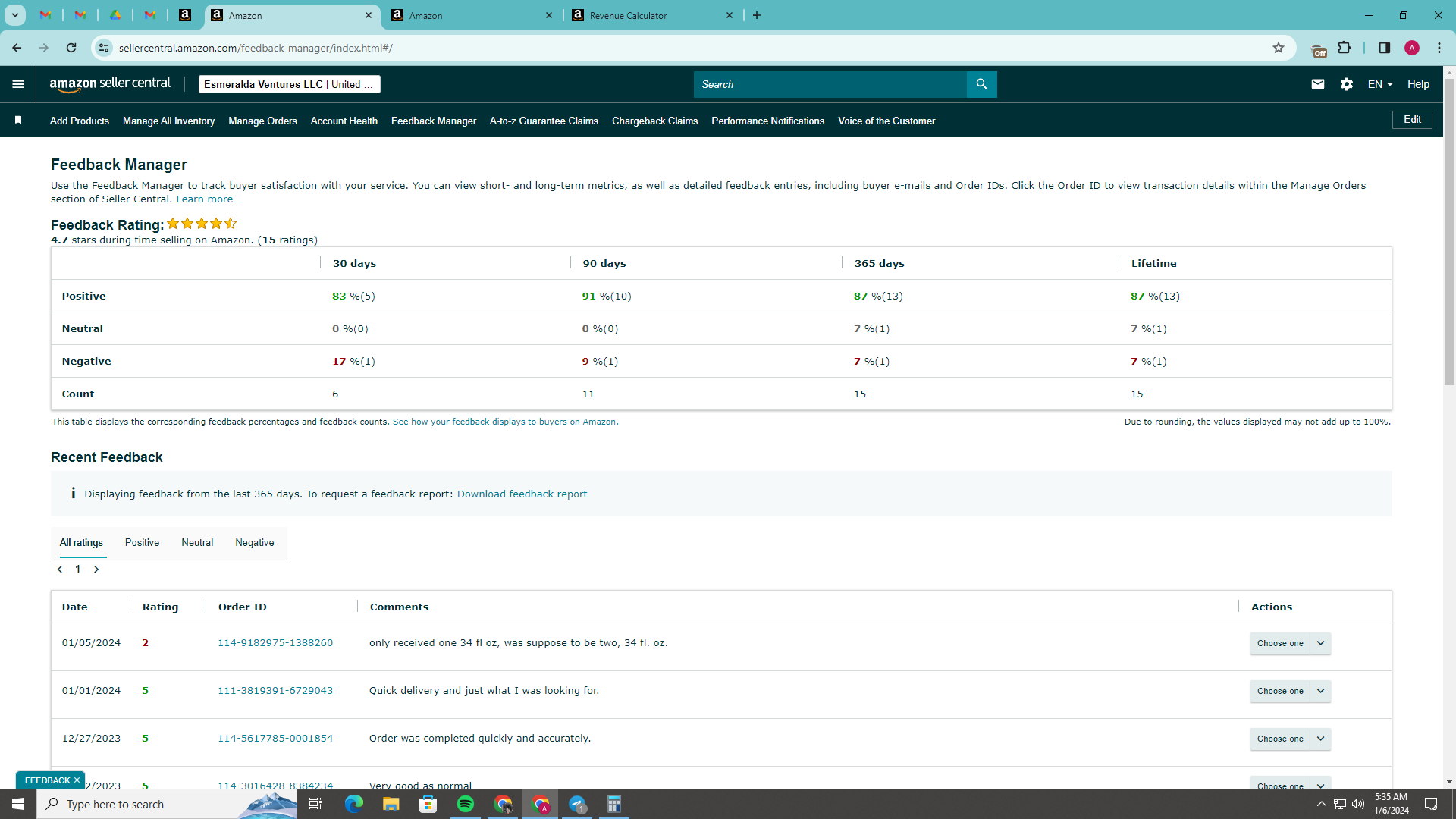Open Performance Notifications
Screen dimensions: 1456x819
pos(767,121)
